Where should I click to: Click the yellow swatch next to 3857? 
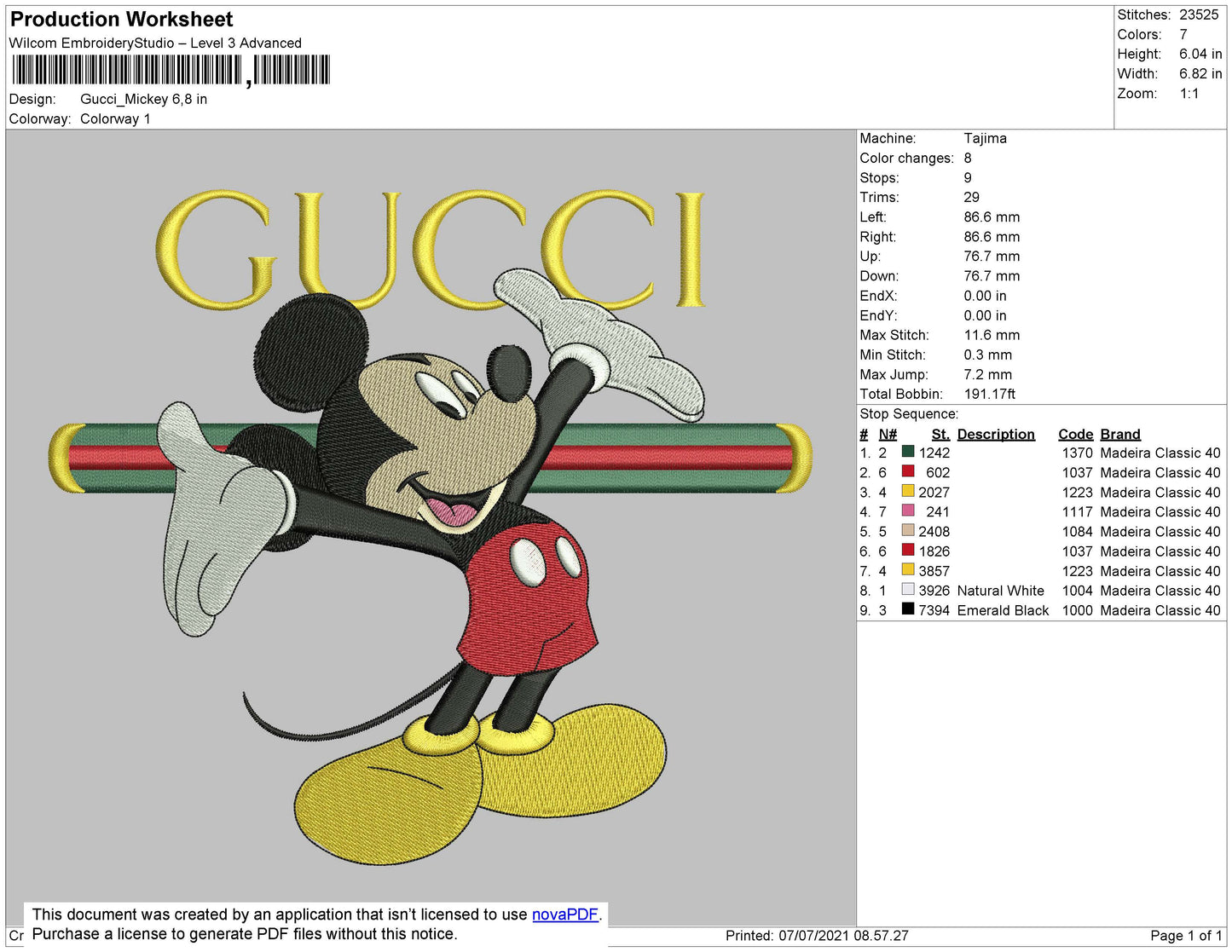pos(908,569)
